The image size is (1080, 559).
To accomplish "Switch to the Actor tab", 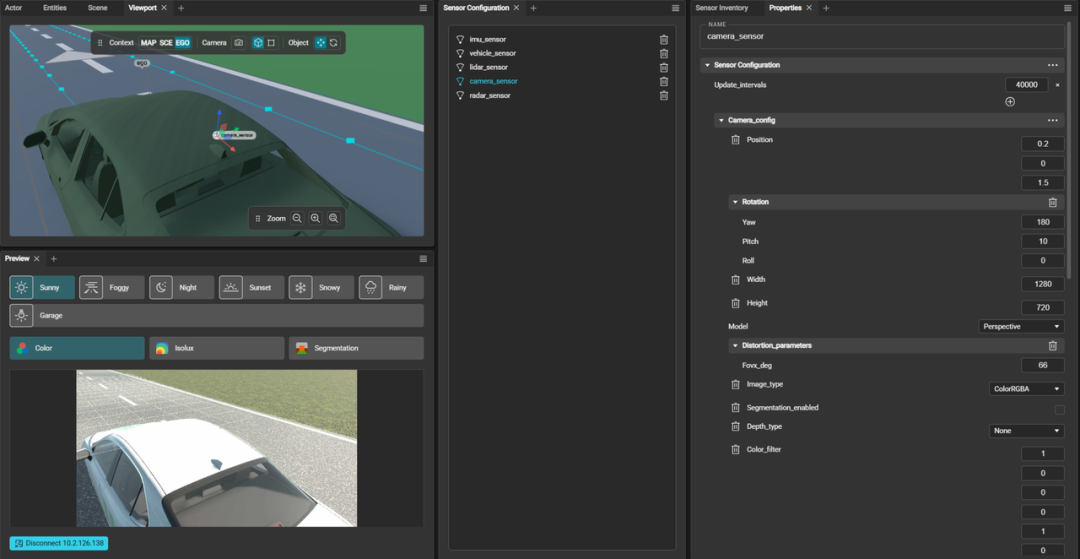I will click(13, 8).
